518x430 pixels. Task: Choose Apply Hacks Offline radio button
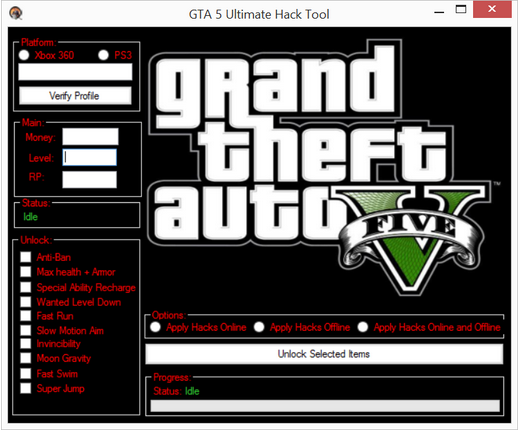click(x=259, y=327)
